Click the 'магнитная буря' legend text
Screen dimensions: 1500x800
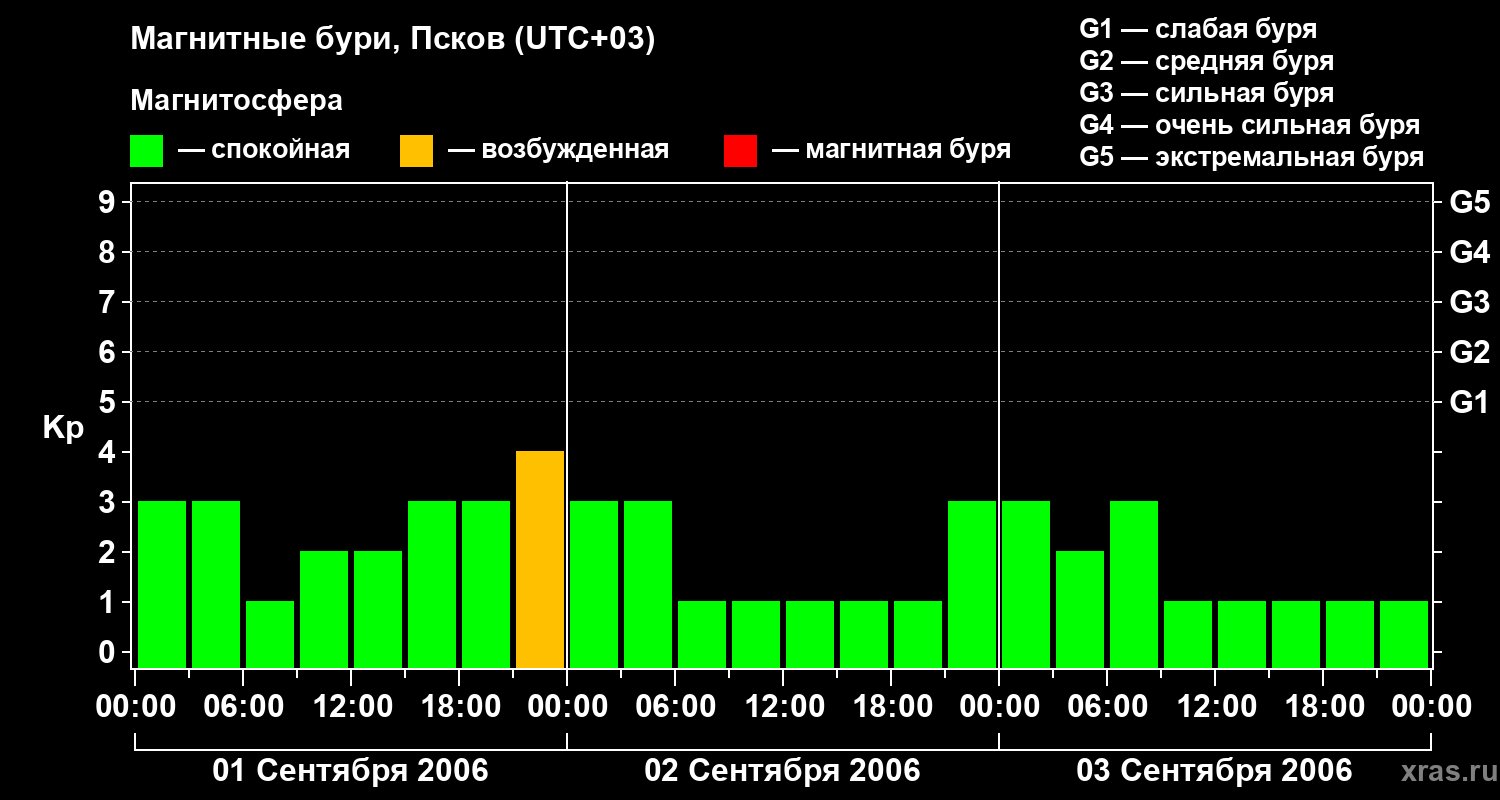point(908,151)
